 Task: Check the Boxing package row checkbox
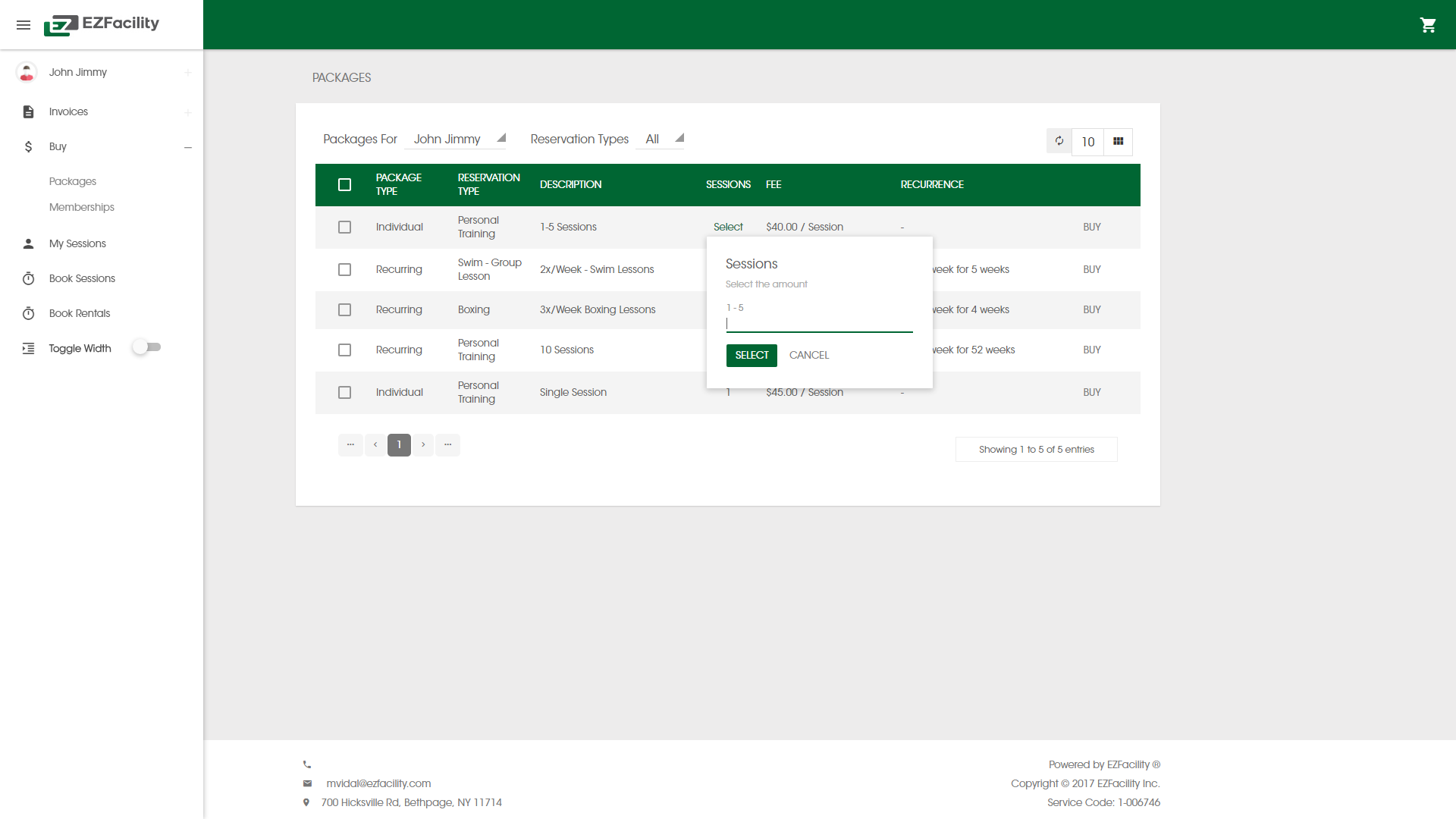[344, 309]
